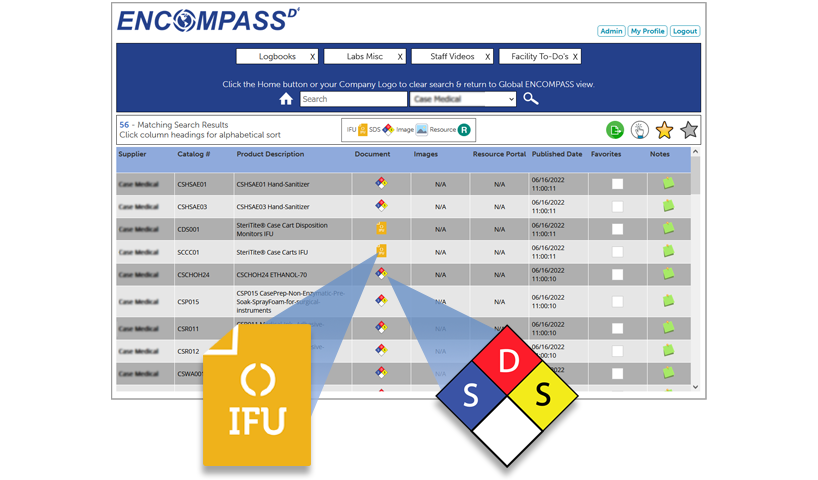Screen dimensions: 818x480
Task: Click the My Profile button
Action: pos(647,31)
